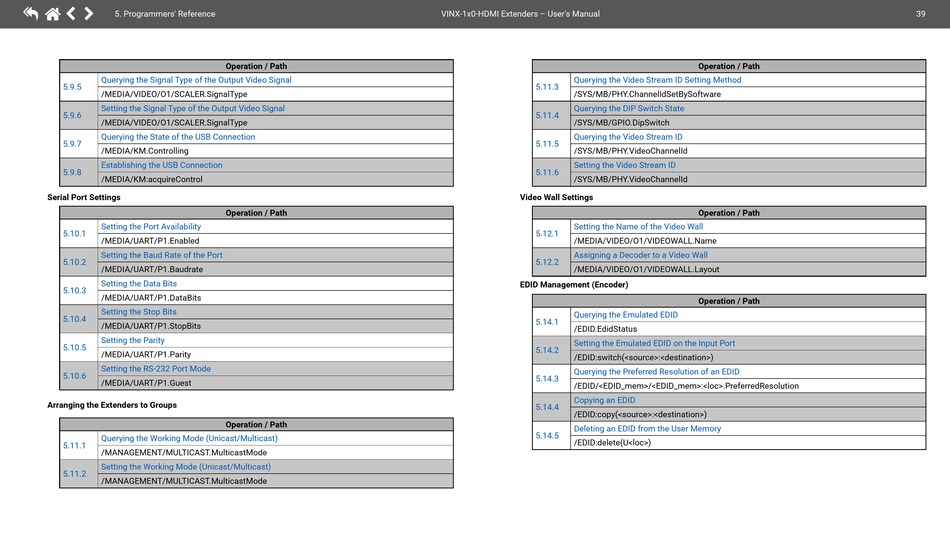The width and height of the screenshot is (950, 533).
Task: Click section number 5.10.6
Action: coord(75,376)
